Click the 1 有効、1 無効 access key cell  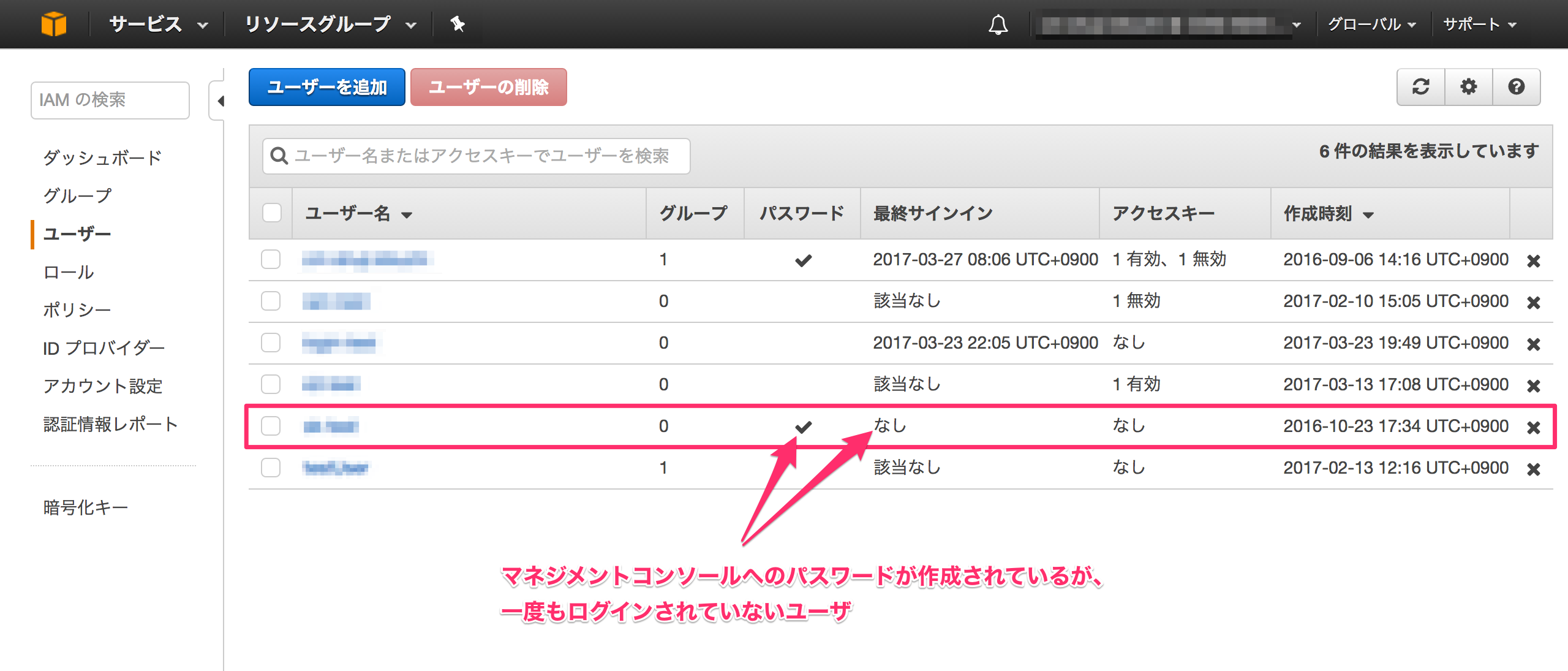click(x=1169, y=259)
